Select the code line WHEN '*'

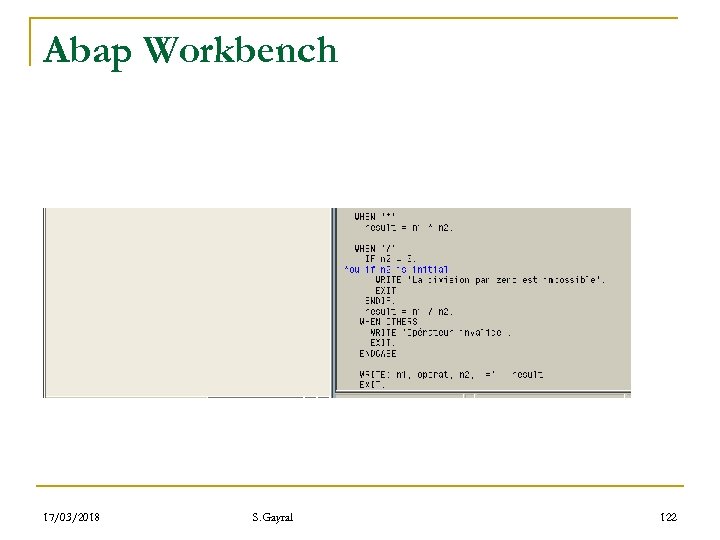pos(375,216)
